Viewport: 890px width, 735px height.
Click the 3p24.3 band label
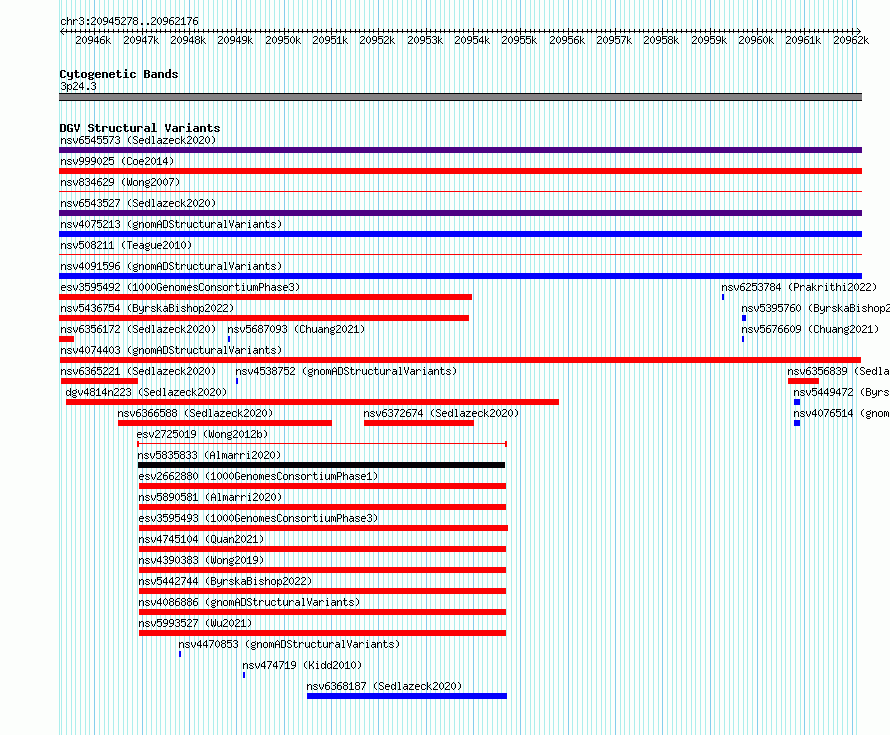tap(78, 86)
